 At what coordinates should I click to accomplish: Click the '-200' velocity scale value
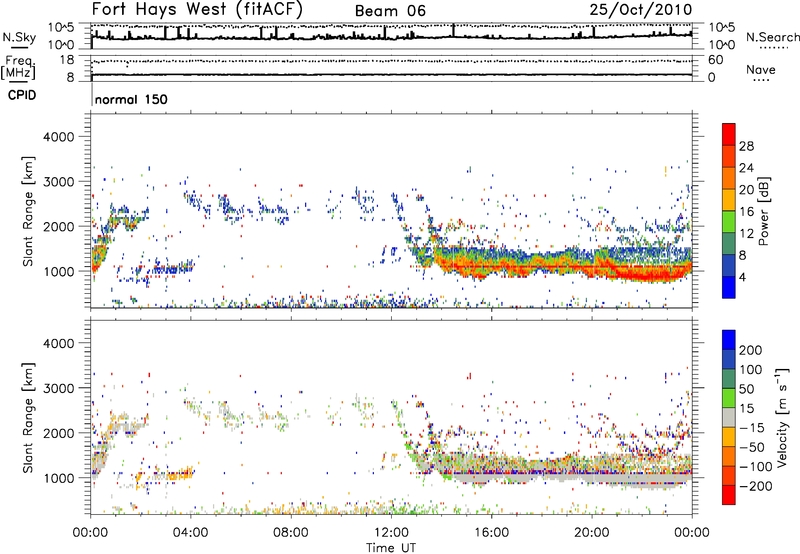754,487
